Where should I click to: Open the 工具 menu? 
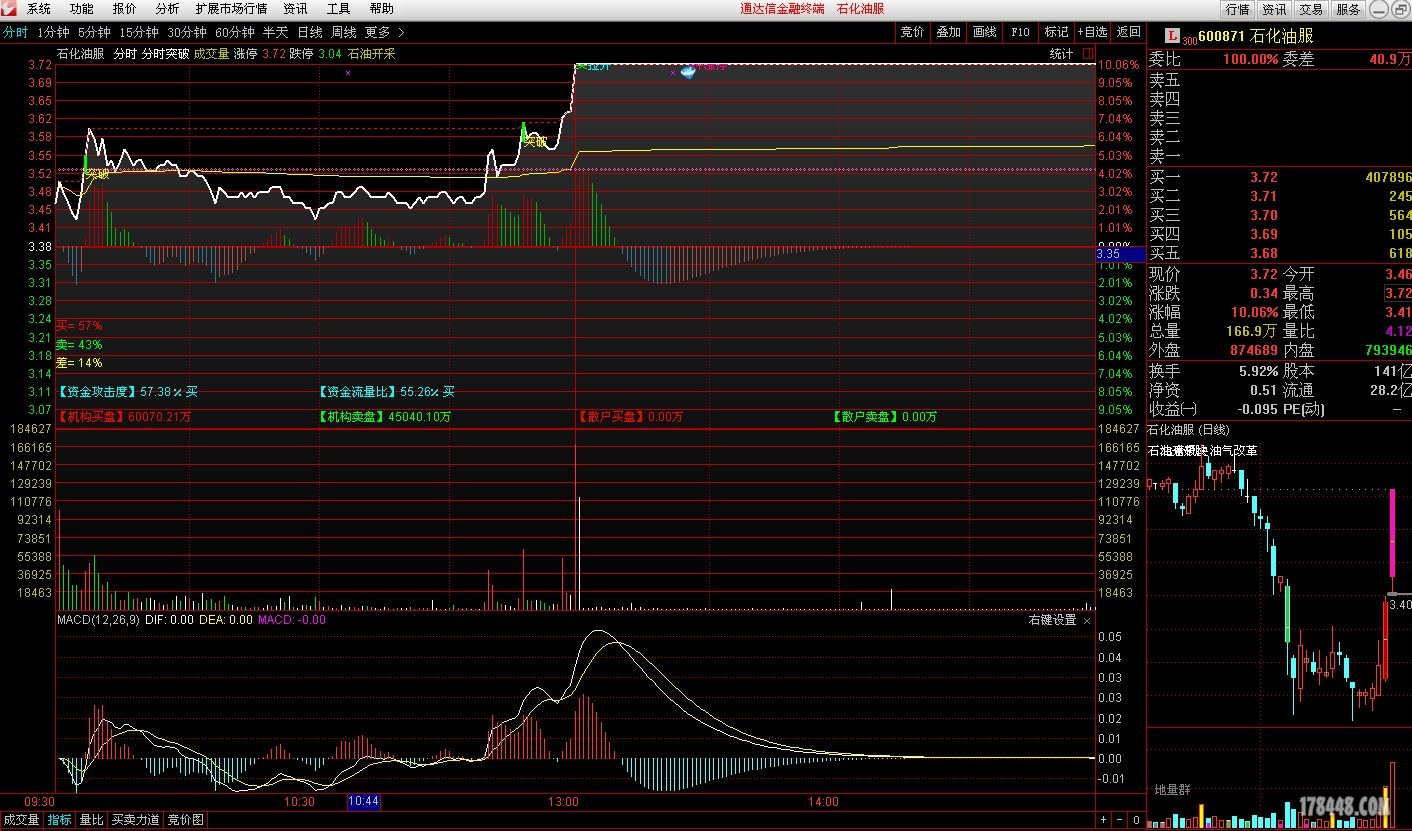(x=338, y=8)
